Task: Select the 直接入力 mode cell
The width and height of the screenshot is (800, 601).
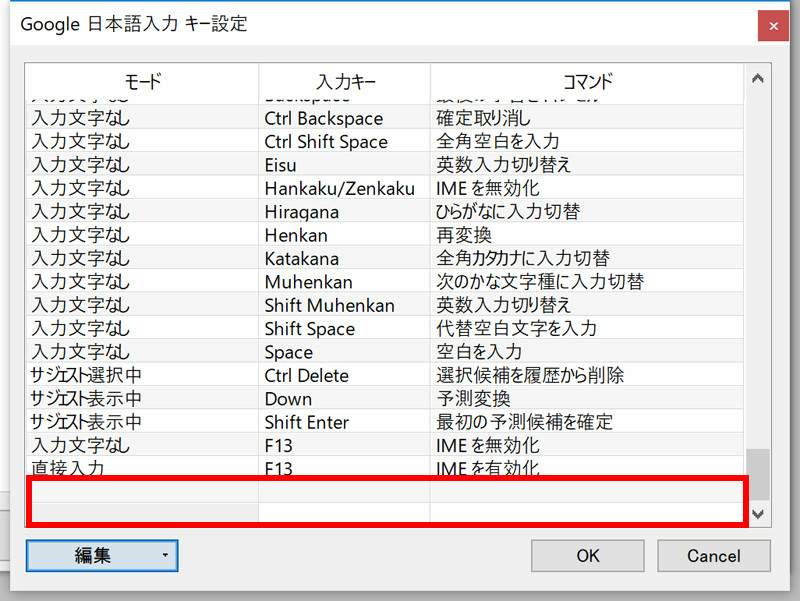Action: point(142,467)
